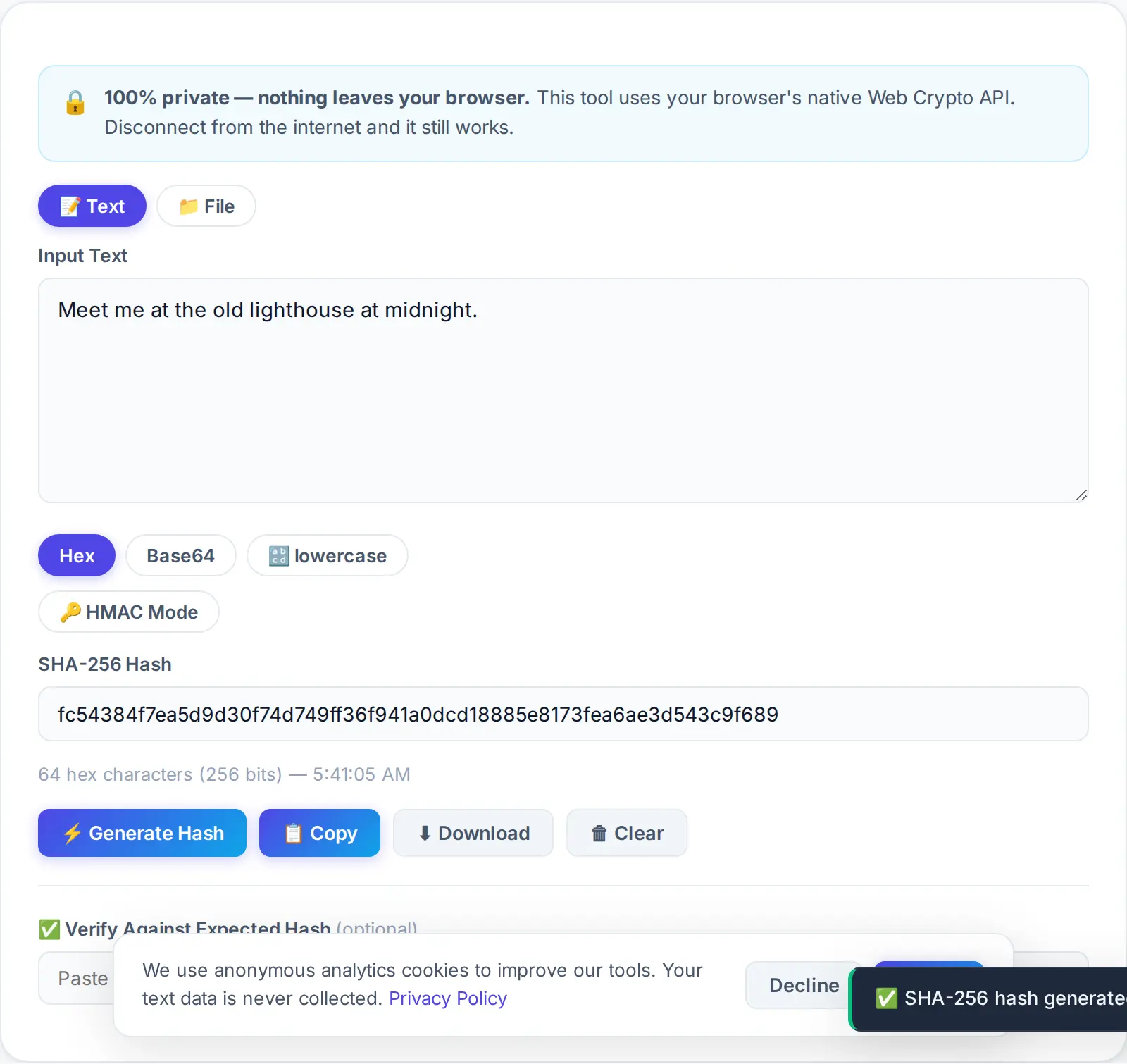Select Hex output format
Image resolution: width=1127 pixels, height=1064 pixels.
tap(77, 555)
